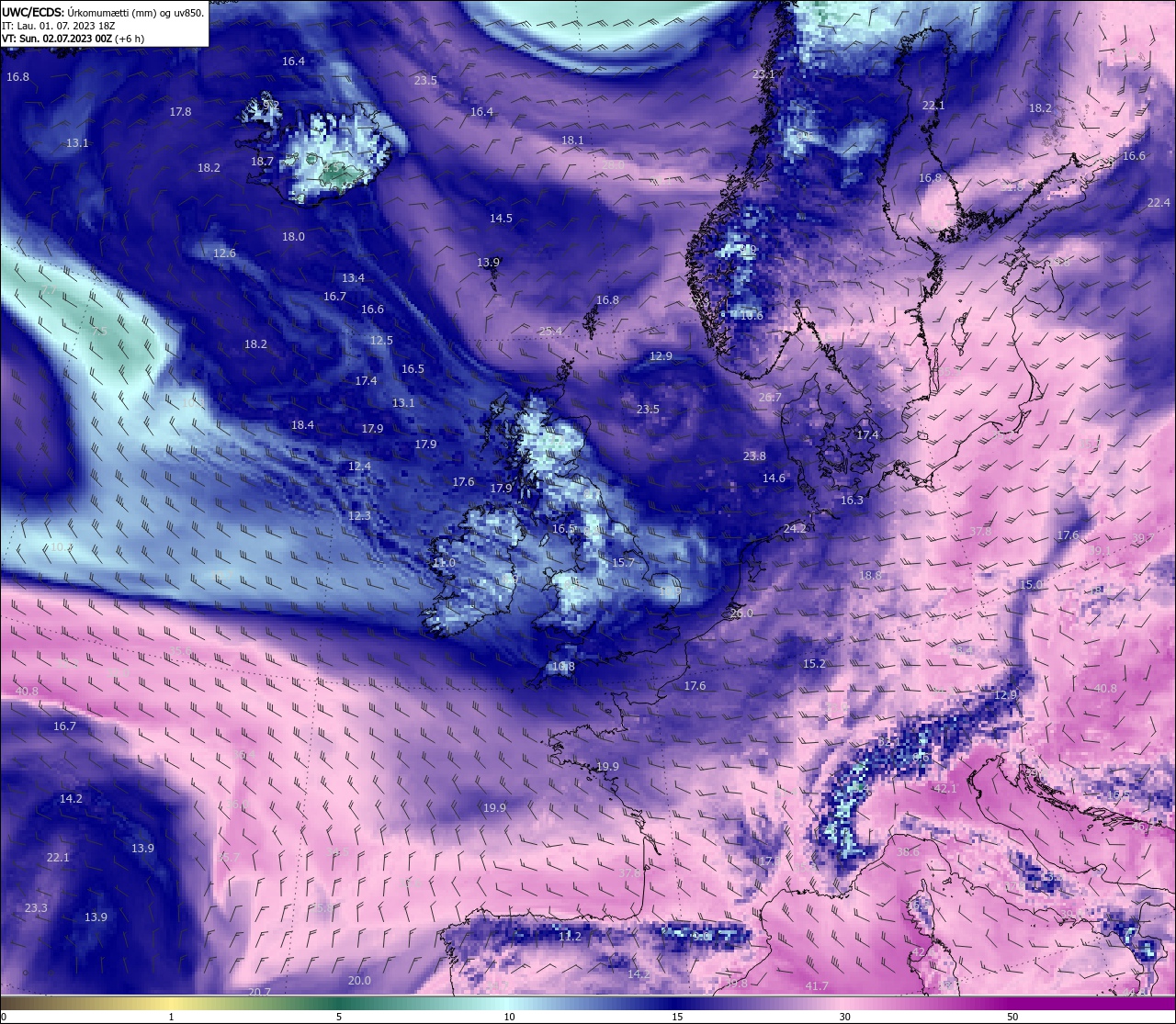The image size is (1176, 1024).
Task: Click the 15.7 value over England
Action: click(x=623, y=563)
